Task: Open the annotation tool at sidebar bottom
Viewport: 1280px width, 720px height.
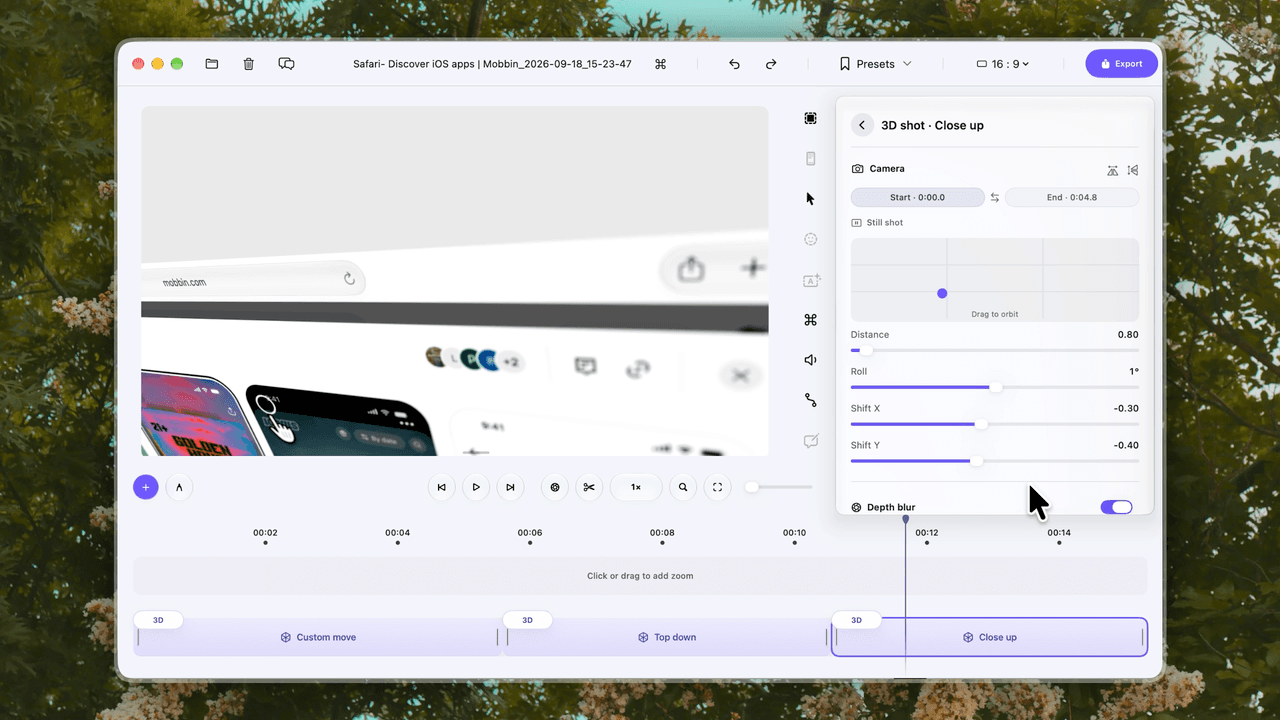Action: click(810, 441)
